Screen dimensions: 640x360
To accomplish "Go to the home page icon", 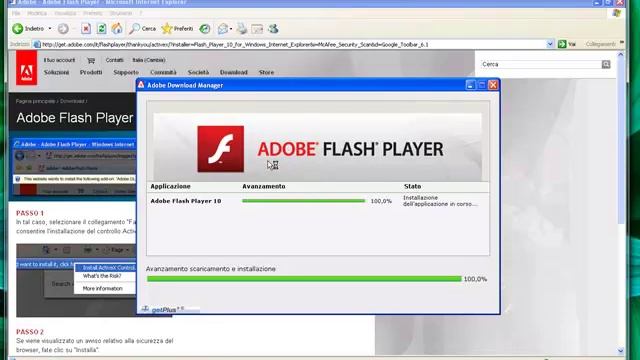I will (x=117, y=29).
